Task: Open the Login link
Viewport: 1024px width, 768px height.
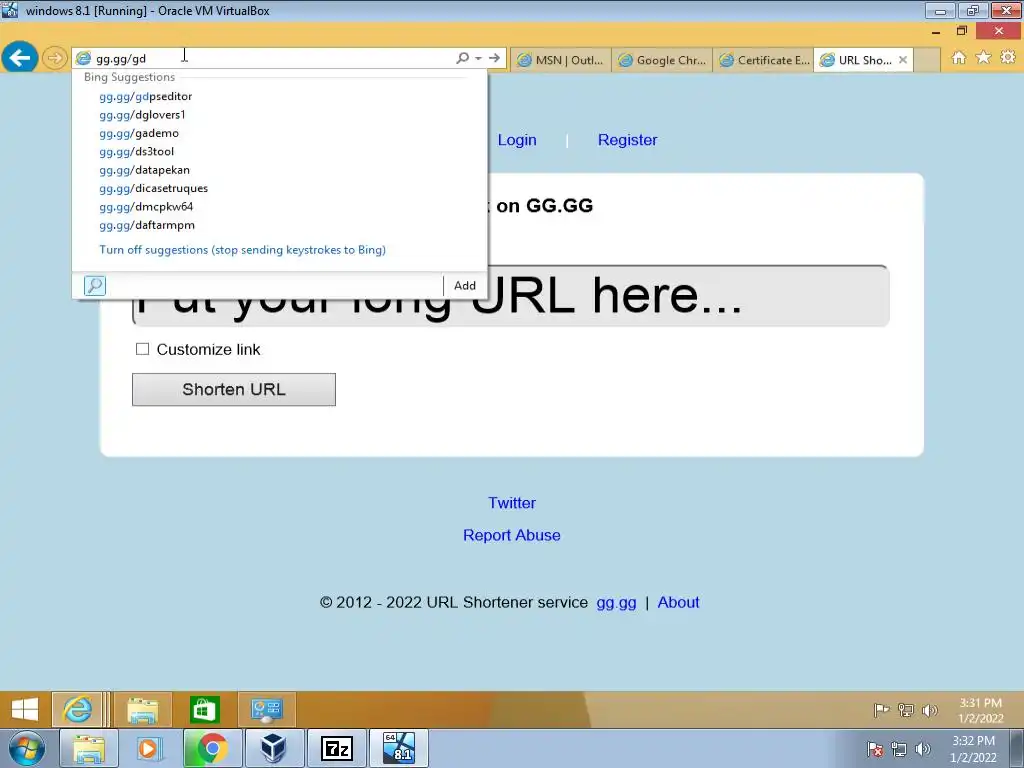Action: click(x=517, y=140)
